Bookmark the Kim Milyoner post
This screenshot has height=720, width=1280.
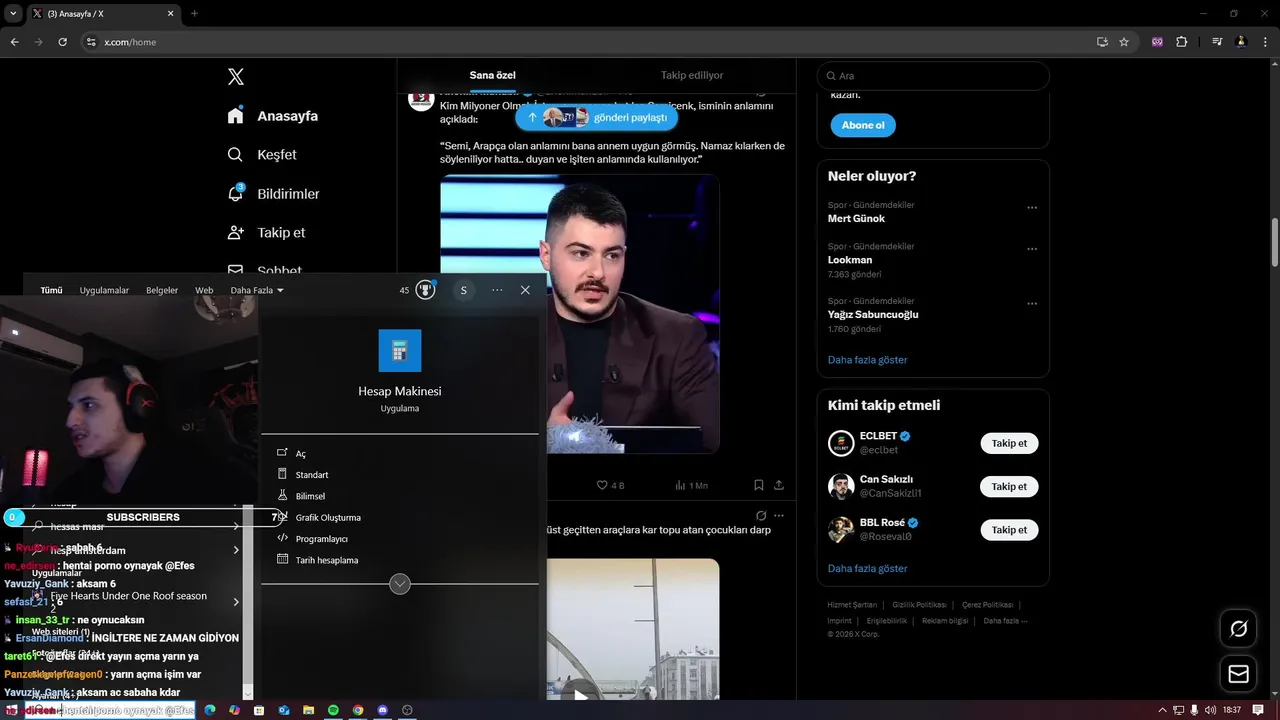point(758,485)
